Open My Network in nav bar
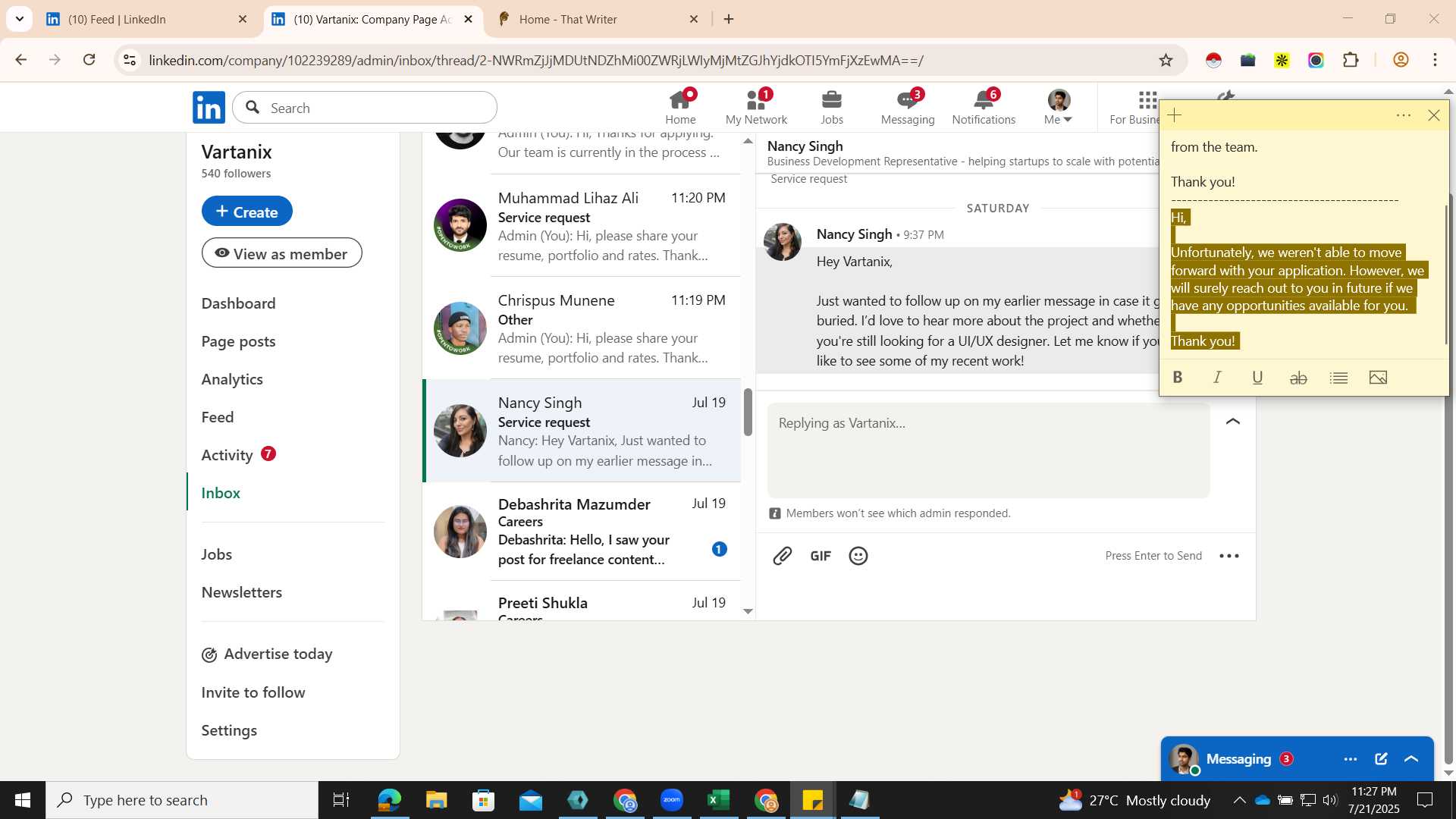This screenshot has height=819, width=1456. coord(756,108)
